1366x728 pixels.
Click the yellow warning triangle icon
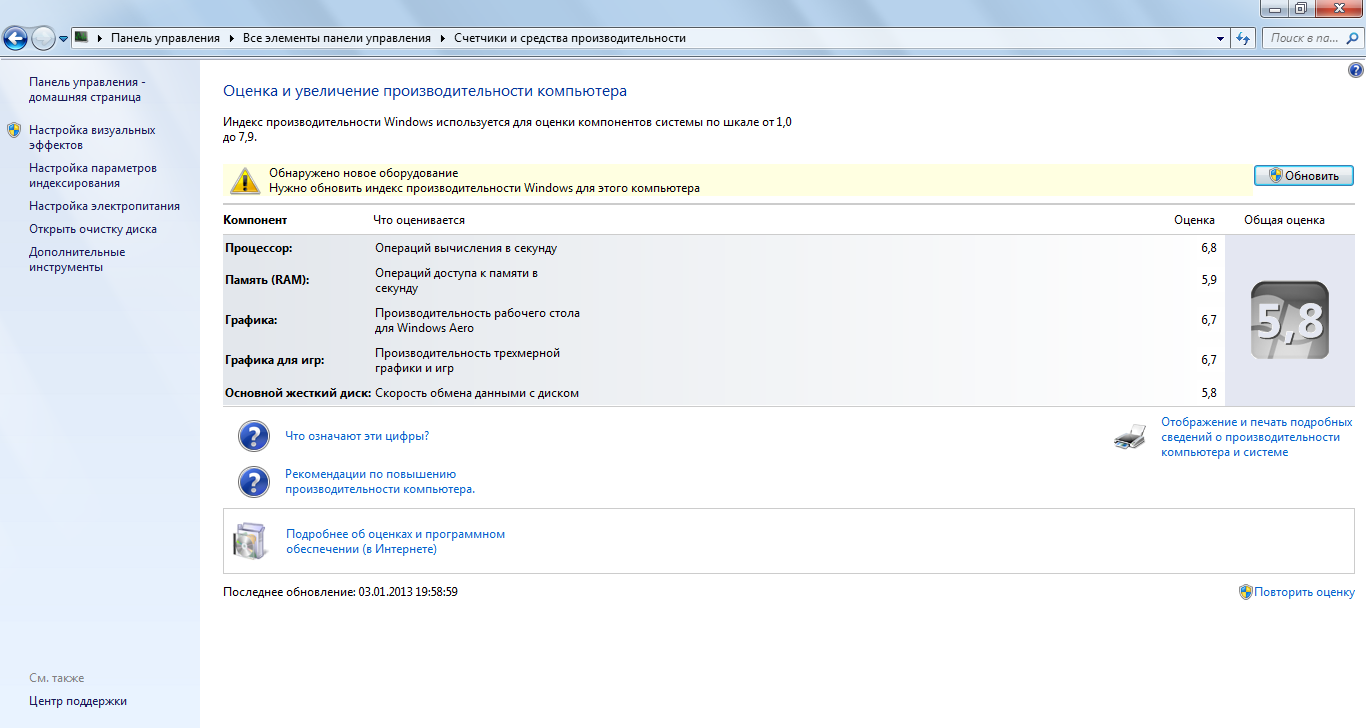pyautogui.click(x=245, y=180)
